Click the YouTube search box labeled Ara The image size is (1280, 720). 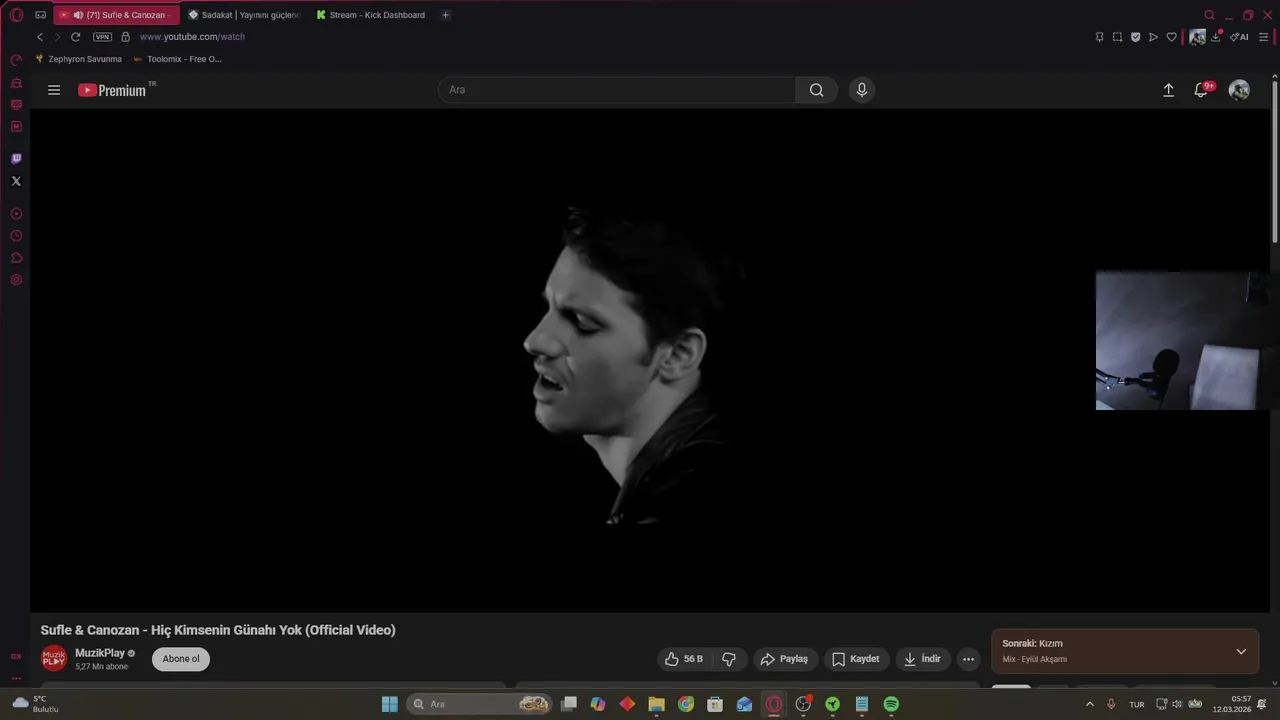[617, 90]
